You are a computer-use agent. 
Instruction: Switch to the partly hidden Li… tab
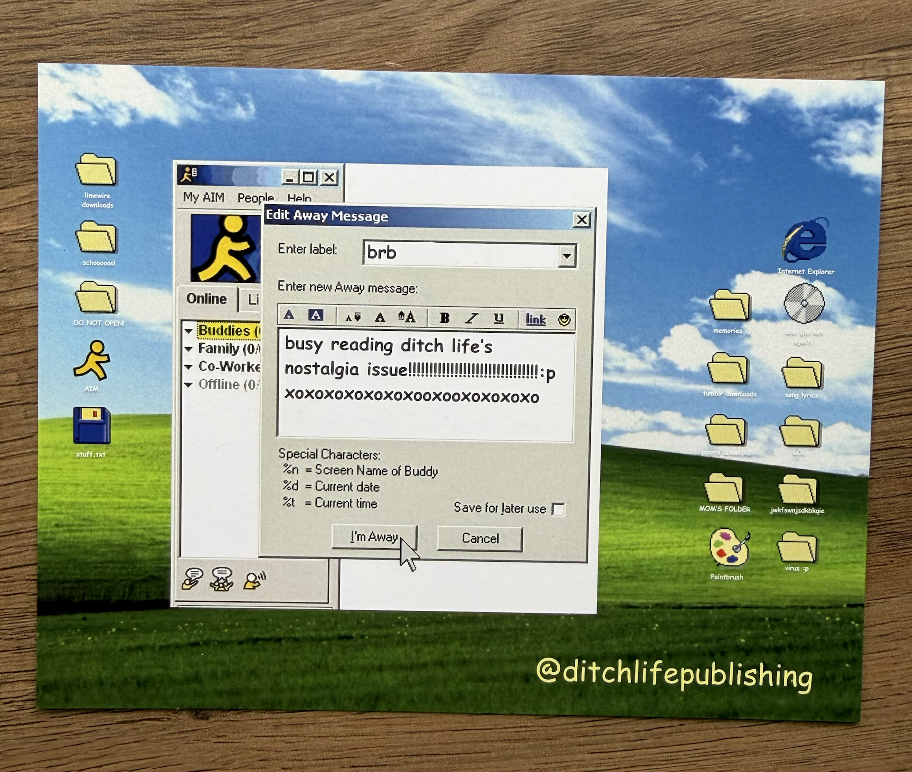click(252, 300)
